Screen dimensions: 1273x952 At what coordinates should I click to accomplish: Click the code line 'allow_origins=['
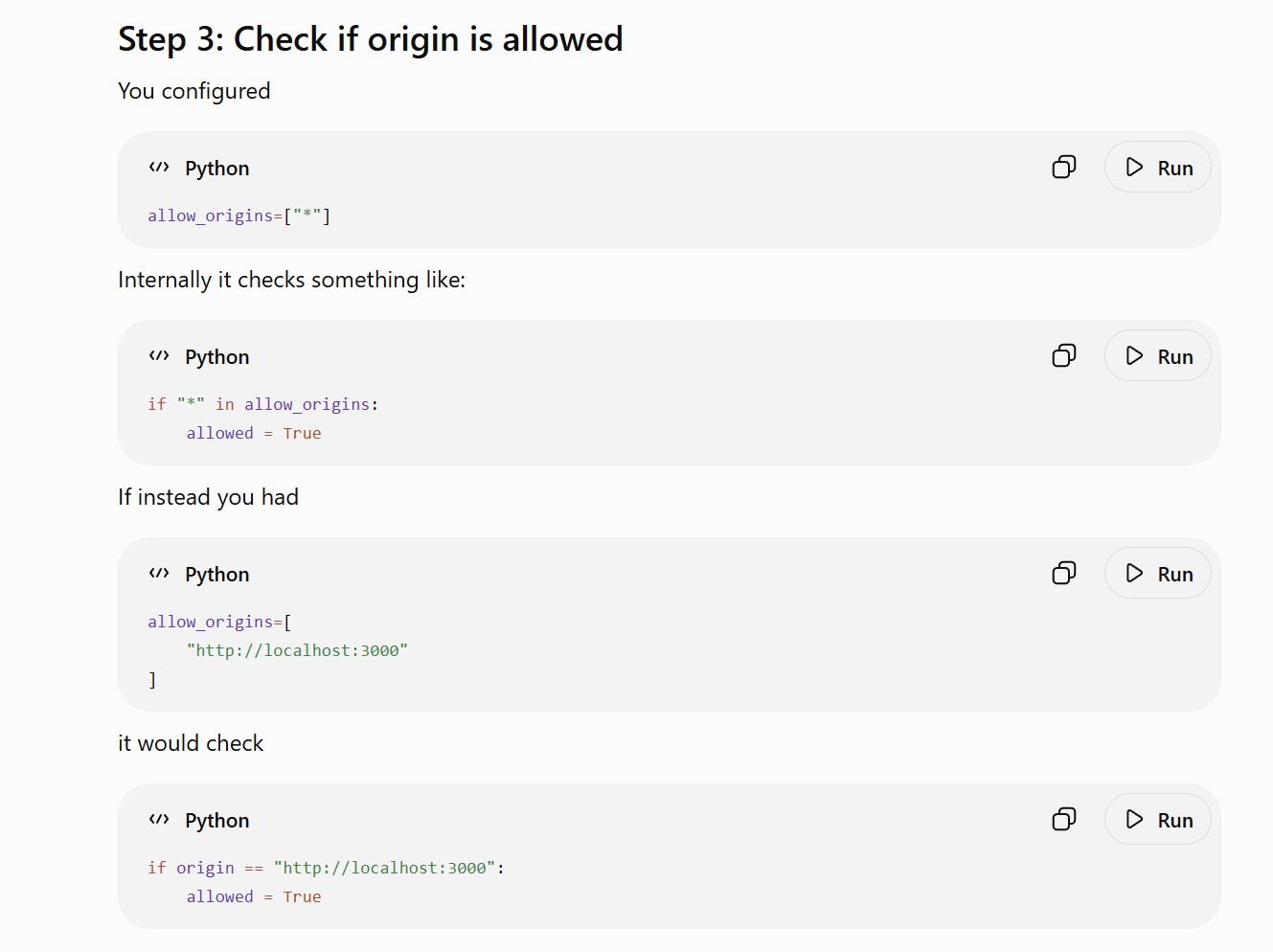coord(219,623)
